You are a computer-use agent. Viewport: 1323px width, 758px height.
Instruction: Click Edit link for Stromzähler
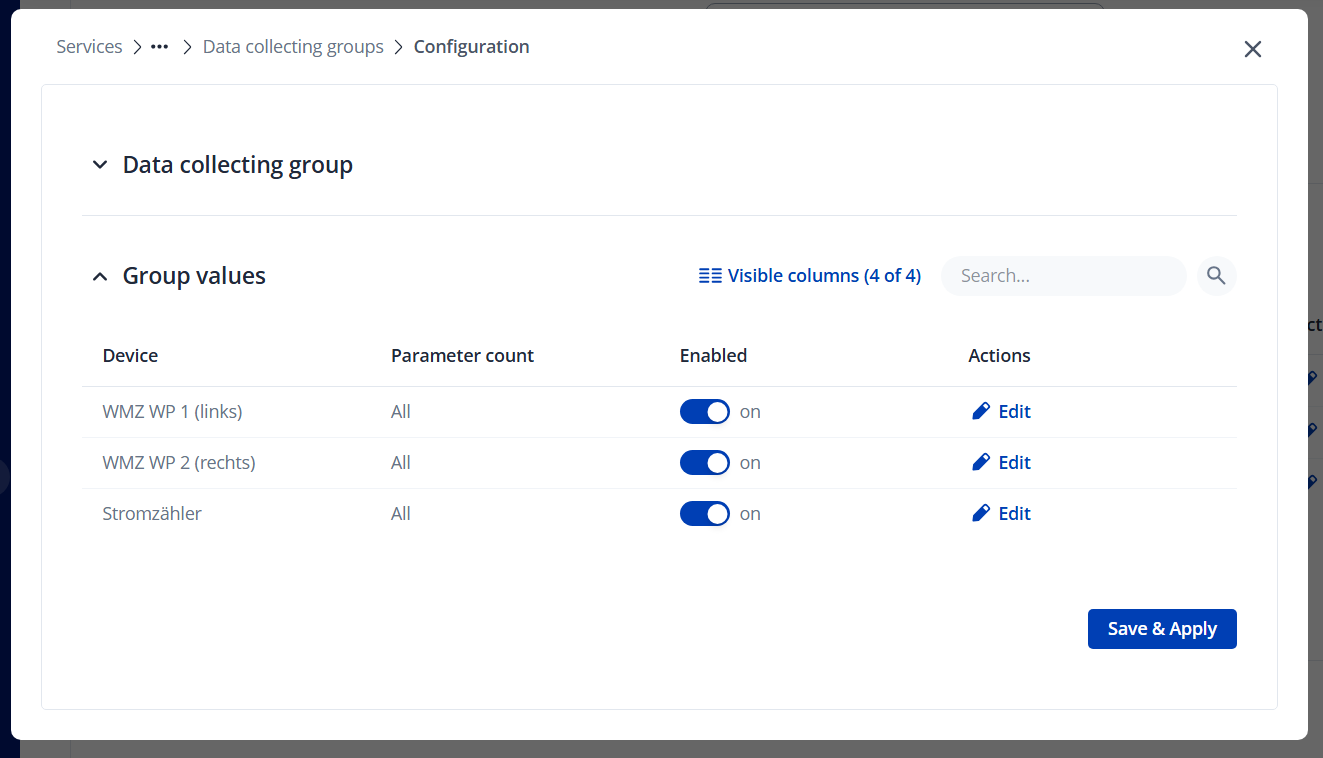(1014, 514)
